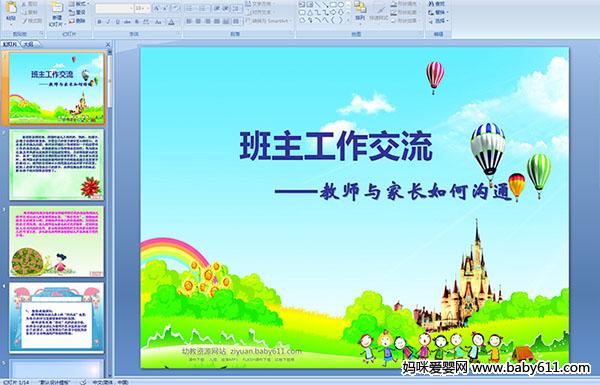Click the Delete slide icon
This screenshot has width=600, height=385.
click(78, 21)
